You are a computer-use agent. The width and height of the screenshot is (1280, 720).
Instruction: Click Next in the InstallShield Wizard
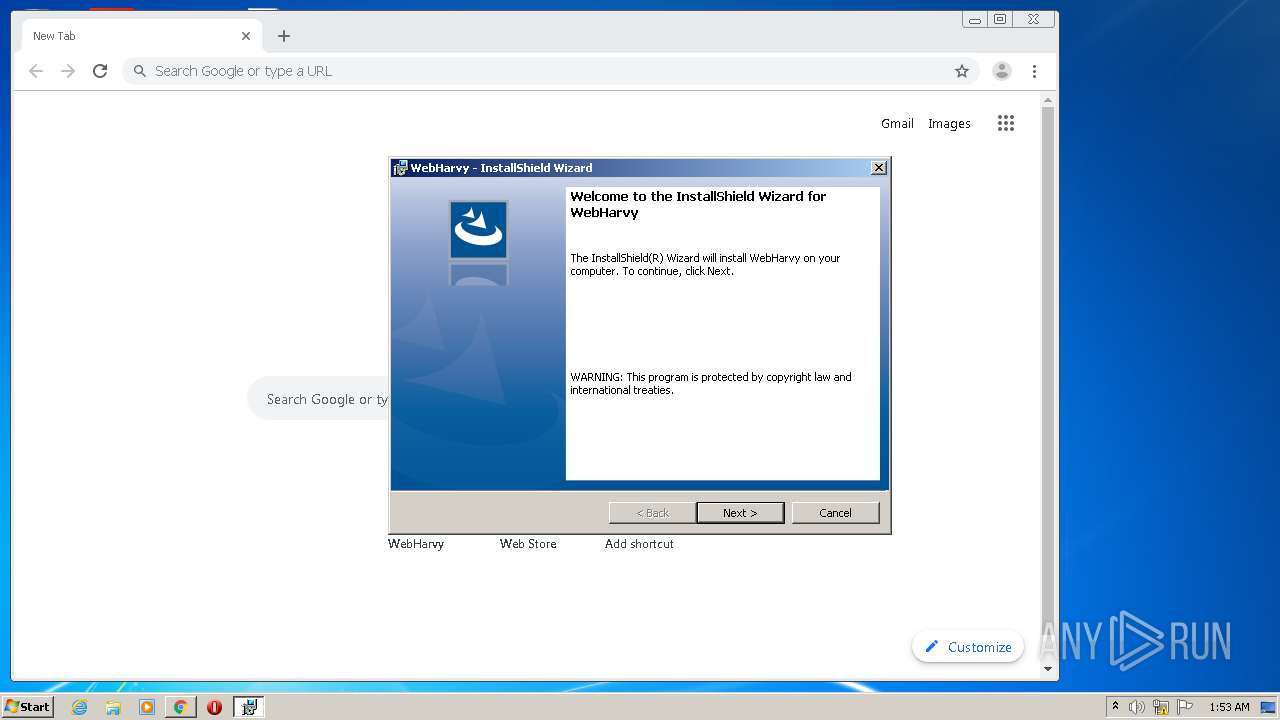740,513
